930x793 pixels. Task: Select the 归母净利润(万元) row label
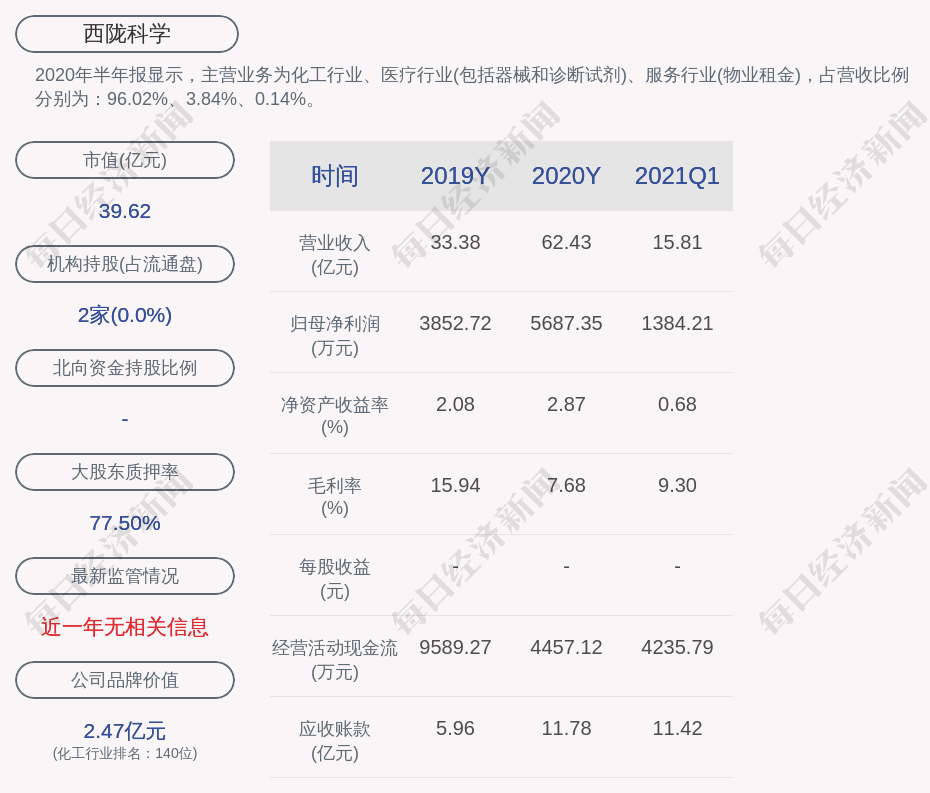[x=334, y=335]
